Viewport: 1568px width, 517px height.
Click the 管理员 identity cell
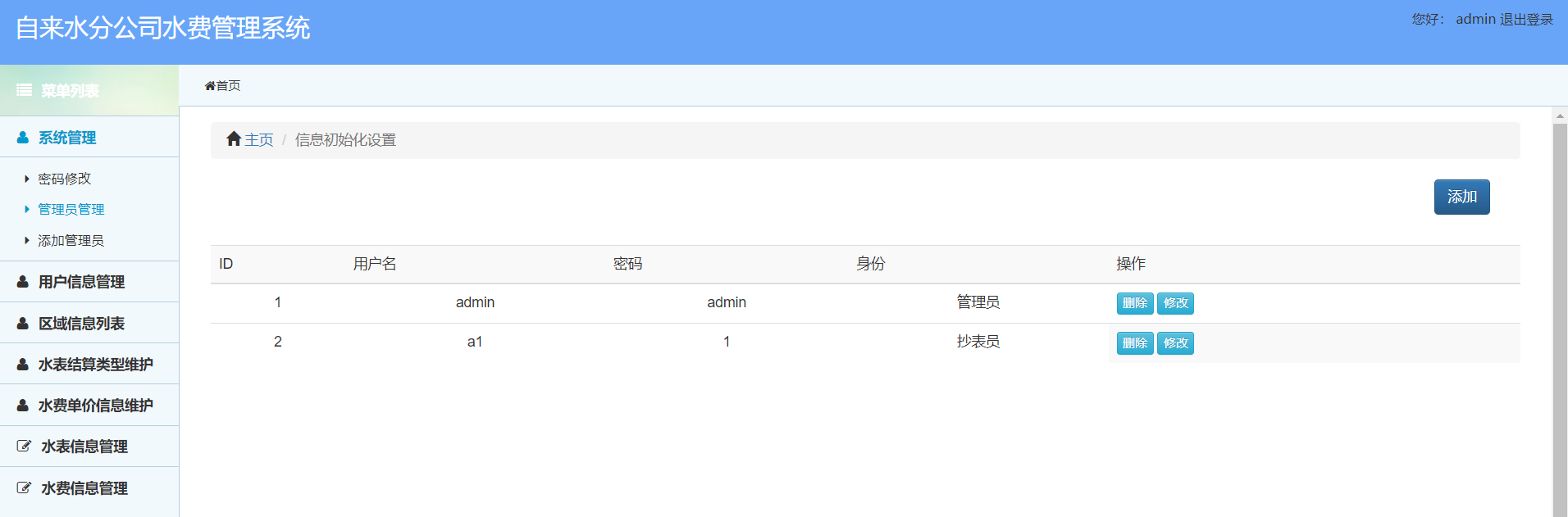pyautogui.click(x=978, y=302)
